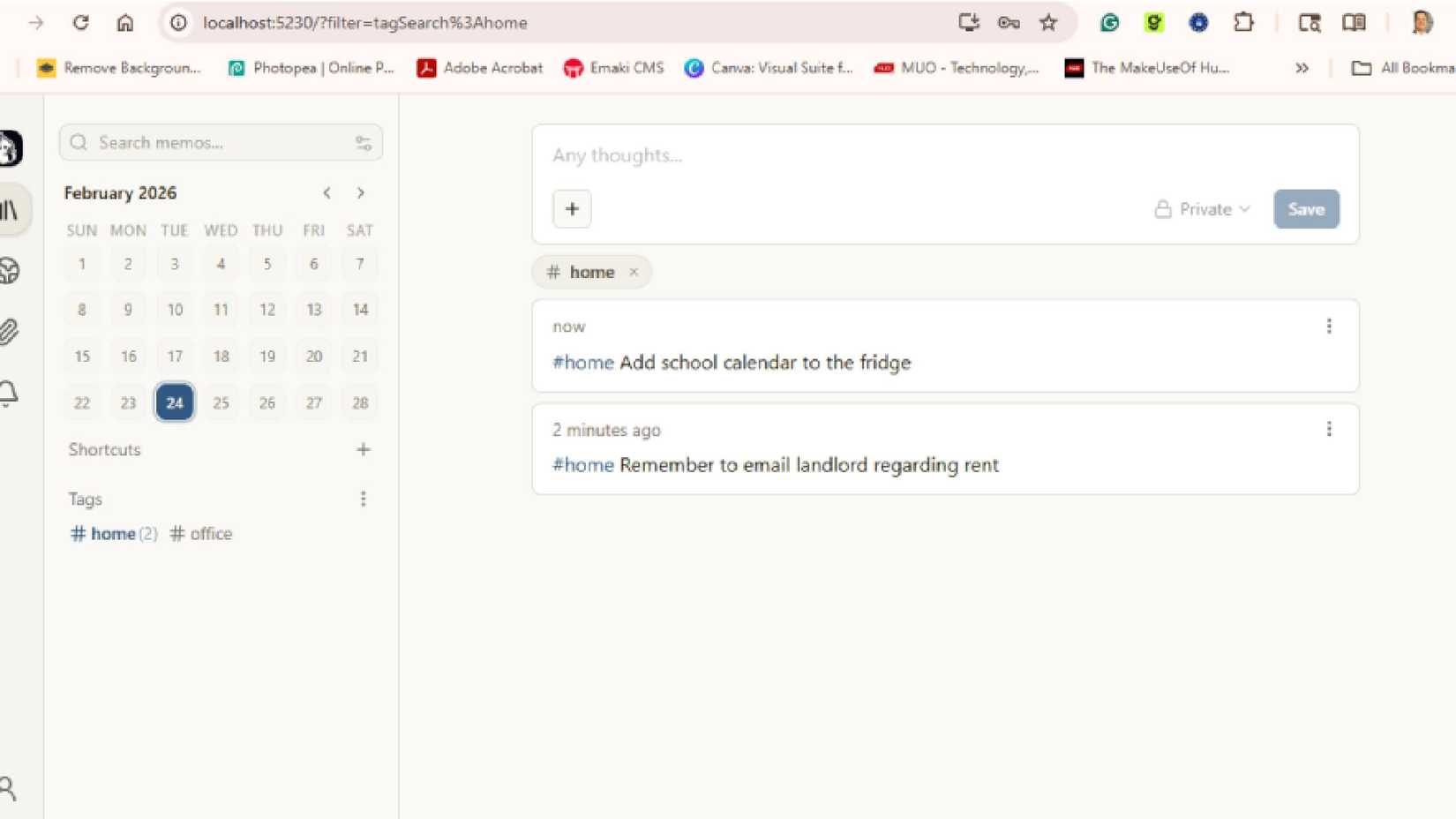This screenshot has width=1456, height=819.
Task: Add a new shortcut with plus icon
Action: pos(363,450)
